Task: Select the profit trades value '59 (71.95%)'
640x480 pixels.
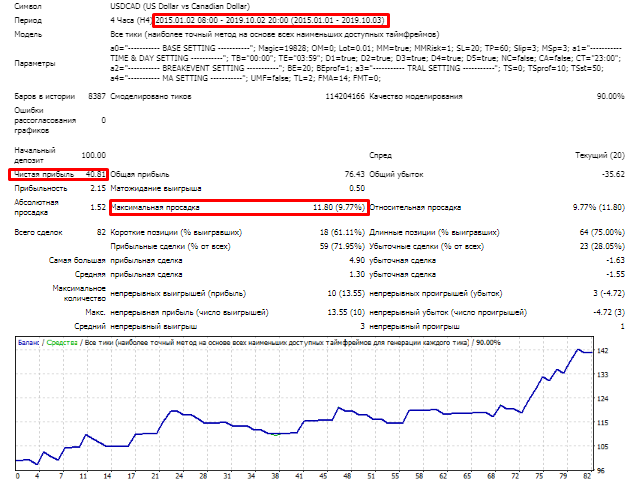Action: (x=342, y=247)
